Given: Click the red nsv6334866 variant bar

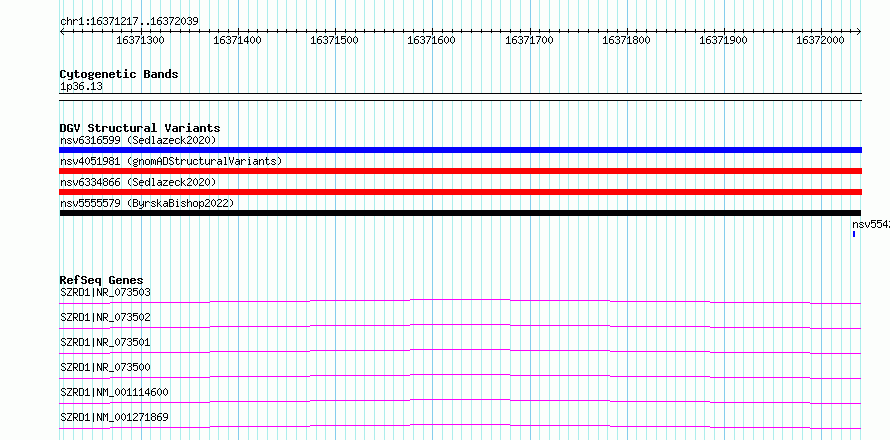Looking at the screenshot, I should click(x=460, y=192).
